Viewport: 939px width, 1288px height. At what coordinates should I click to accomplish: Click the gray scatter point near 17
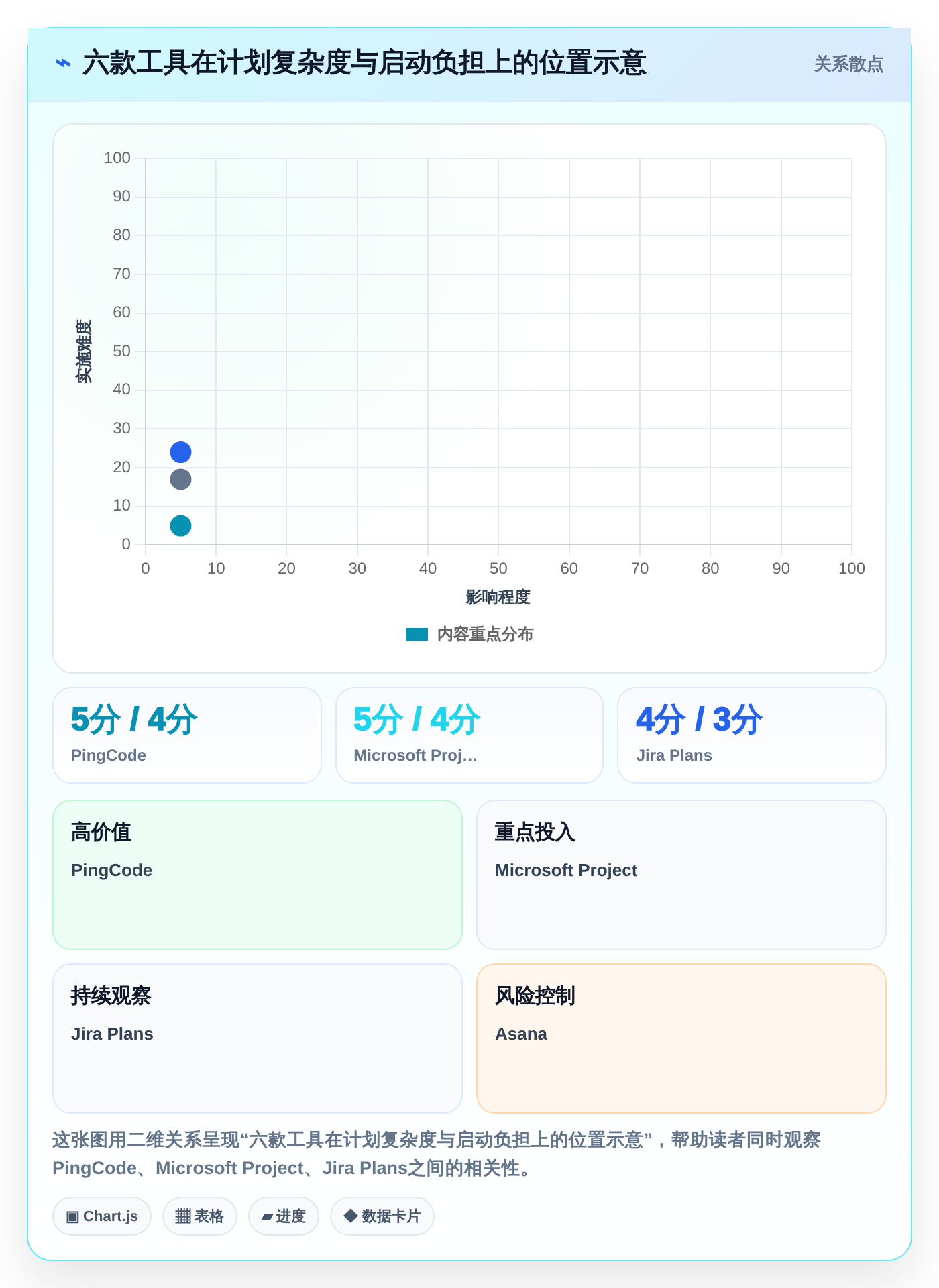tap(180, 480)
